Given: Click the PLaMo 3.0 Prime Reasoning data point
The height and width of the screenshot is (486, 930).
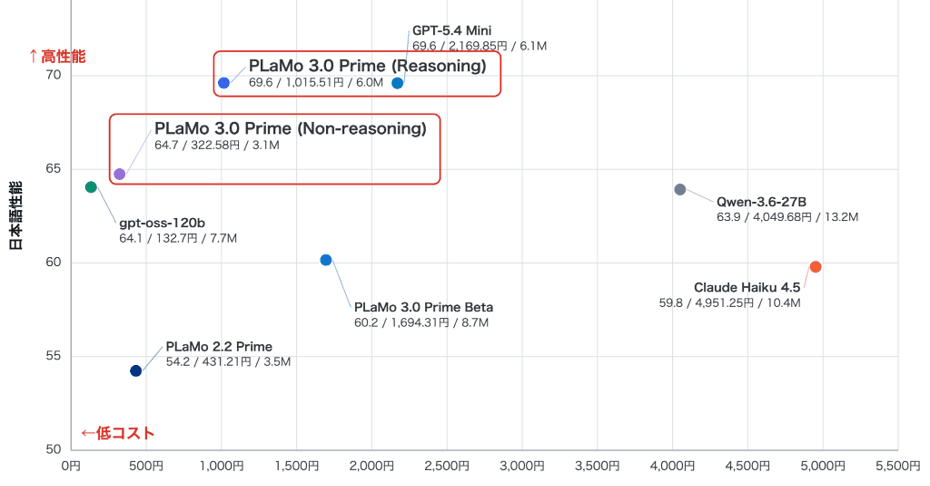Looking at the screenshot, I should point(224,83).
